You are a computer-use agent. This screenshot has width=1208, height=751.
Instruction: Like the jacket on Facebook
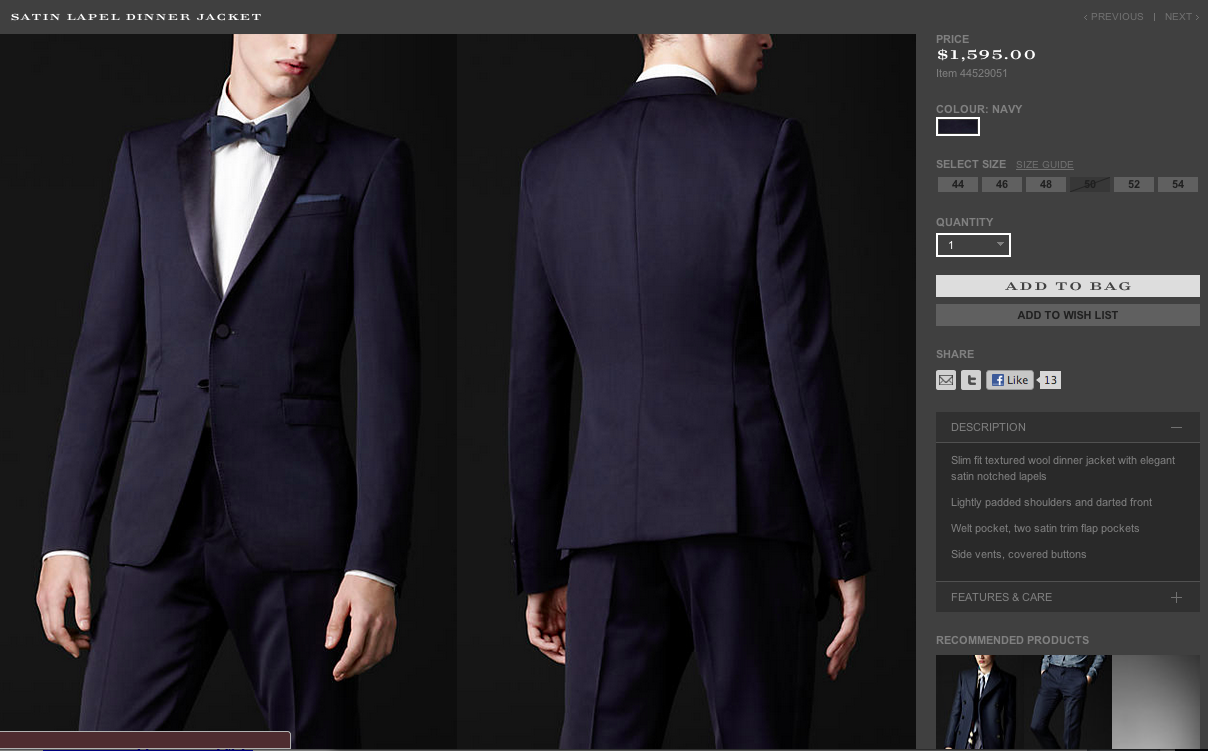click(x=1009, y=380)
